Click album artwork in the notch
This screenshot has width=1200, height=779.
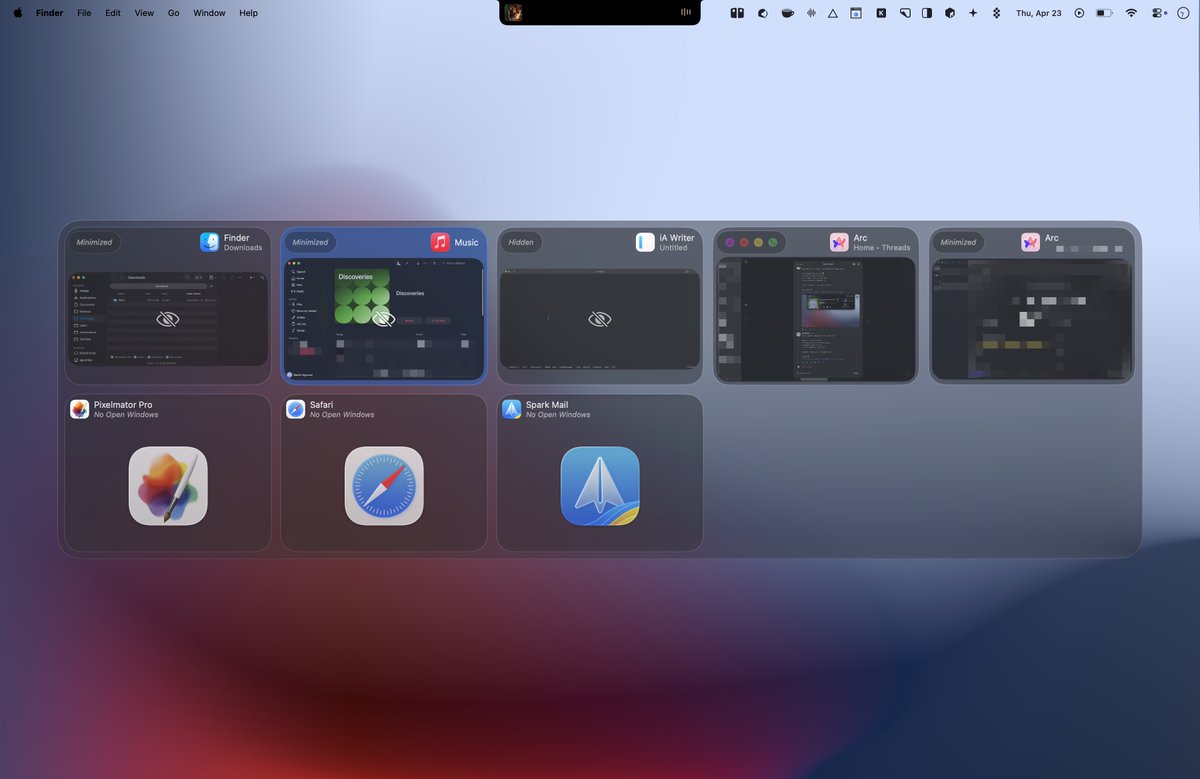[513, 12]
